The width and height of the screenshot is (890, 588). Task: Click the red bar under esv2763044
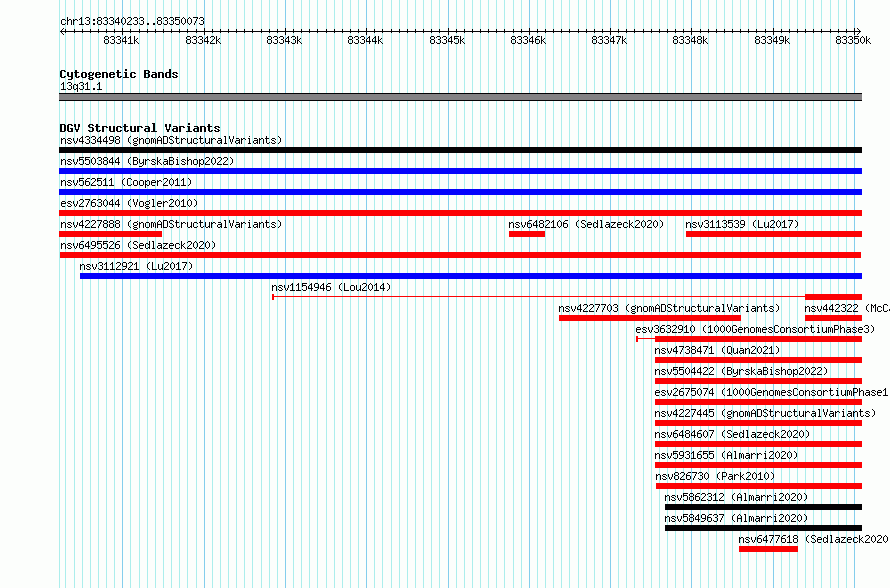coord(460,213)
